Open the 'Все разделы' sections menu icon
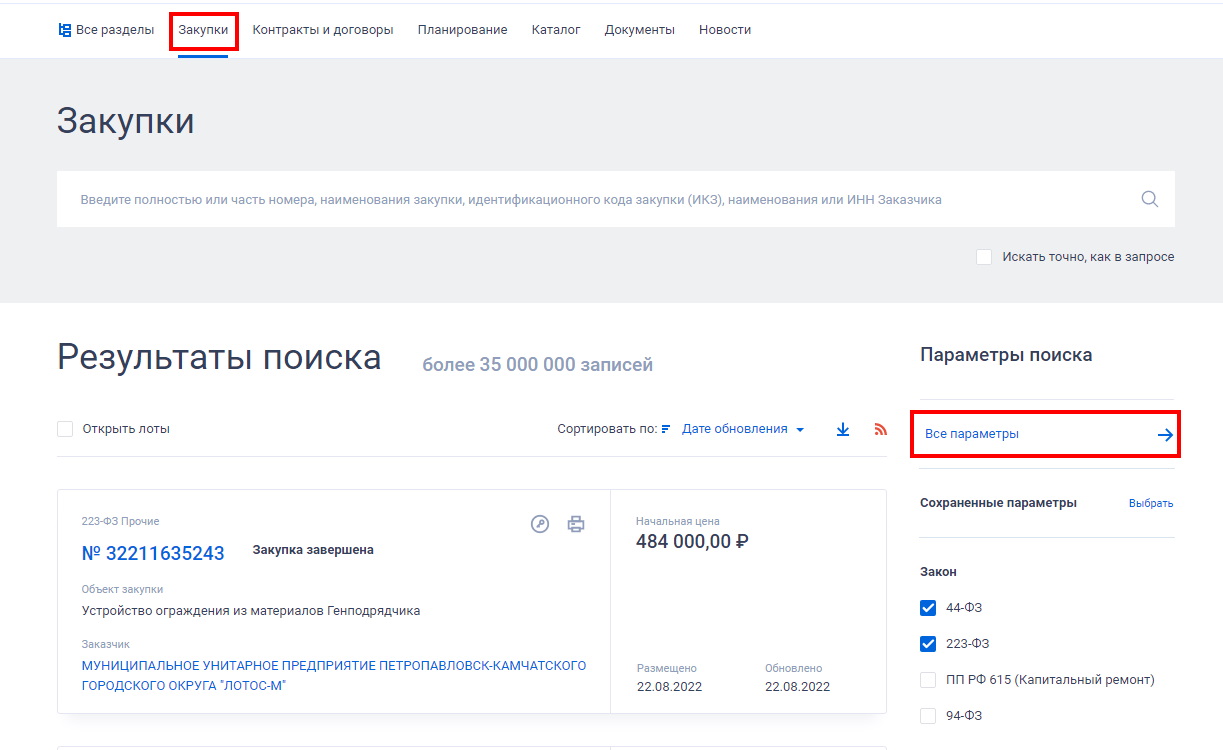 click(x=65, y=30)
